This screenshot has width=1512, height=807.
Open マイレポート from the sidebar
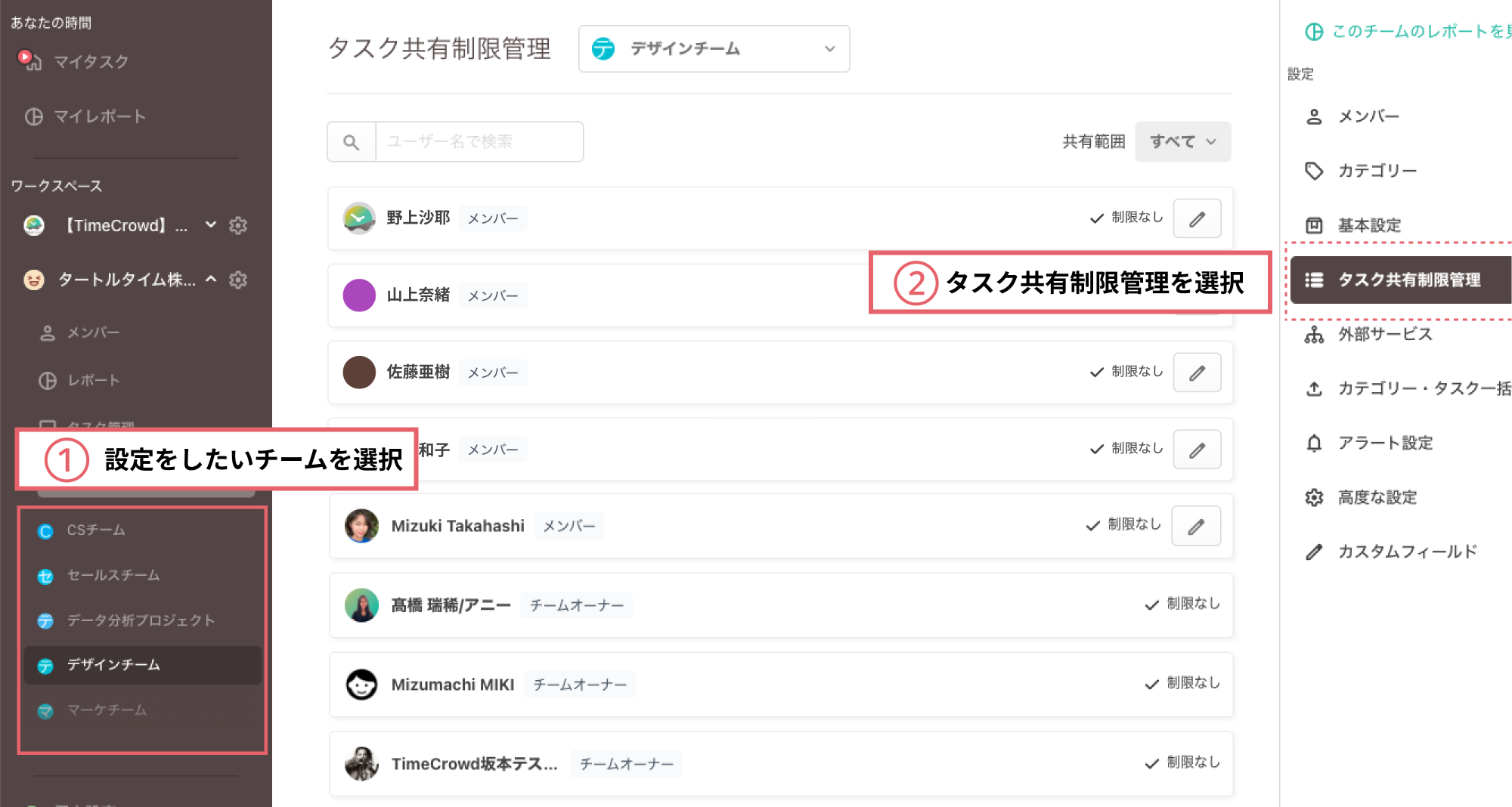coord(99,116)
